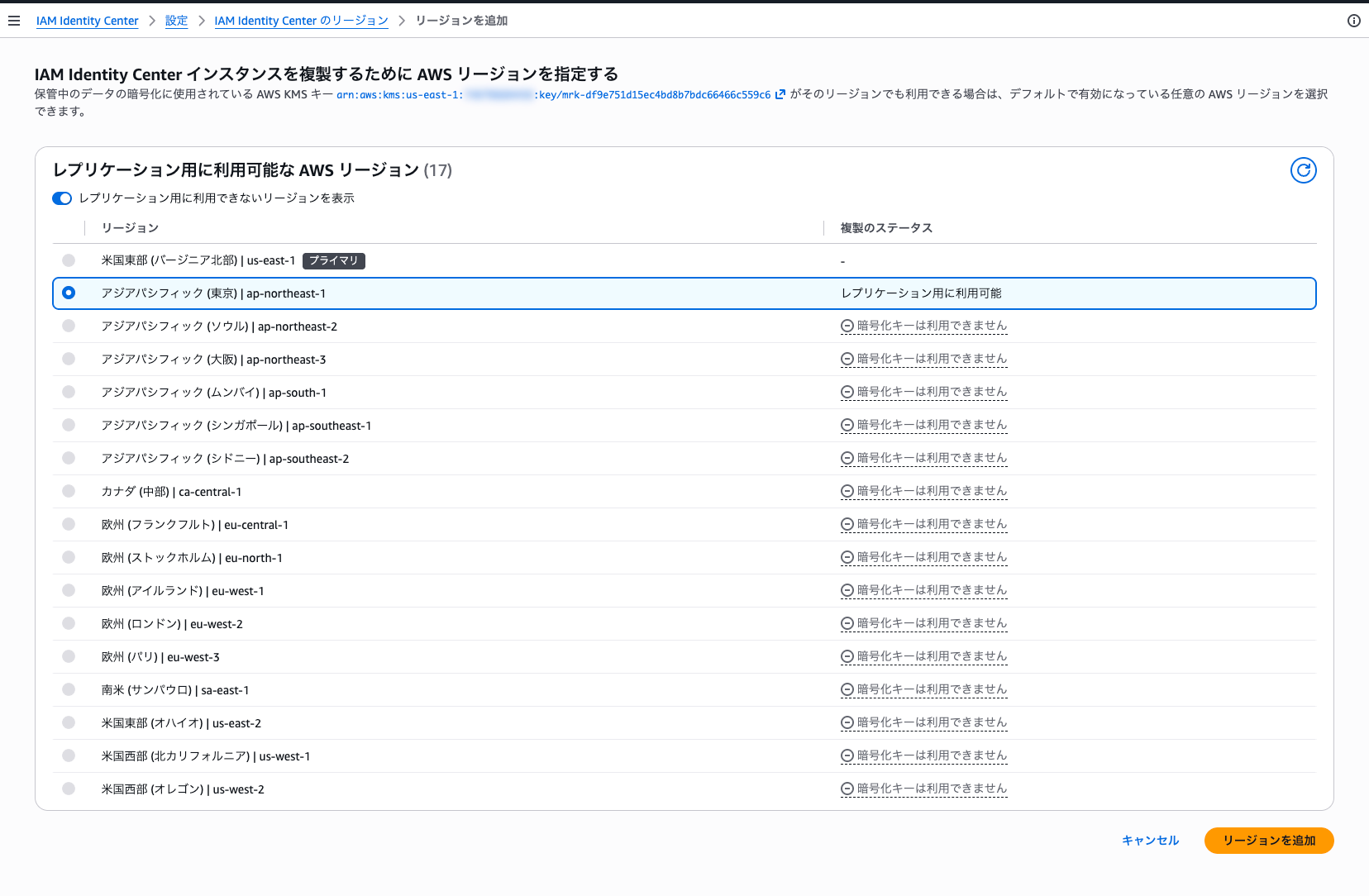Viewport: 1369px width, 896px height.
Task: Select the us-west-1 radio button
Action: [69, 756]
